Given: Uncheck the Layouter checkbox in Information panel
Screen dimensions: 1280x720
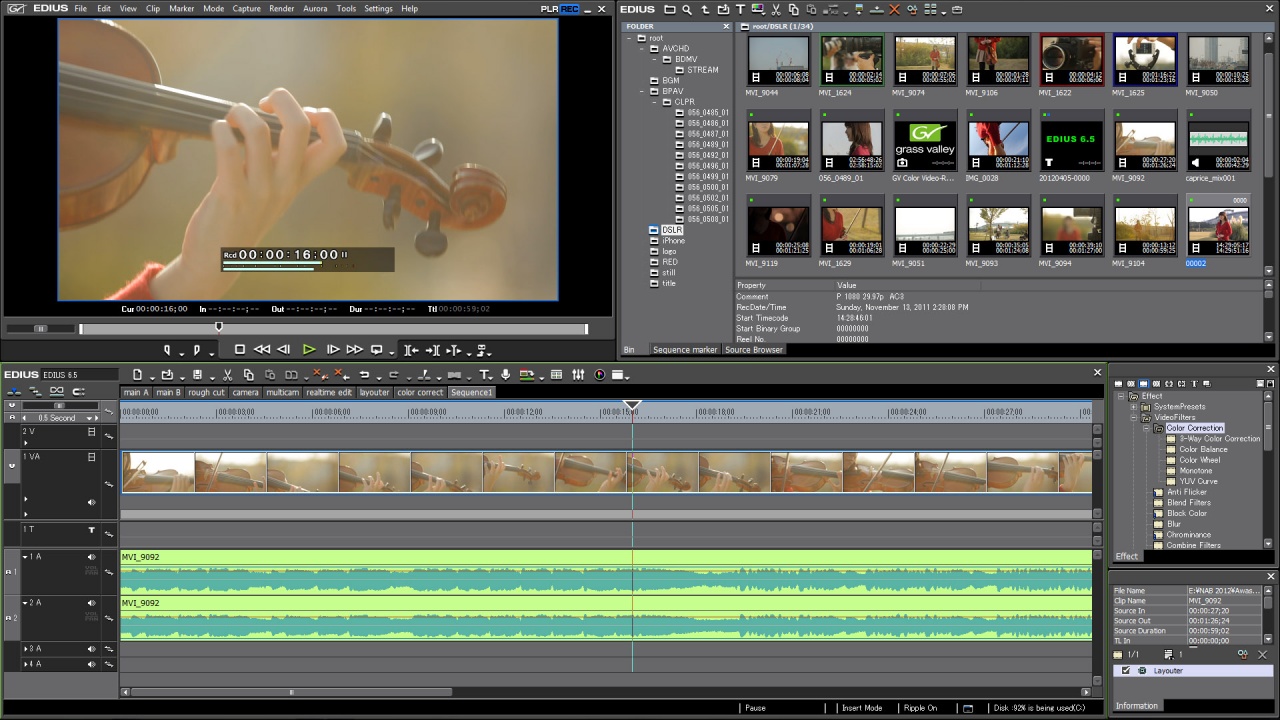Looking at the screenshot, I should coord(1126,671).
